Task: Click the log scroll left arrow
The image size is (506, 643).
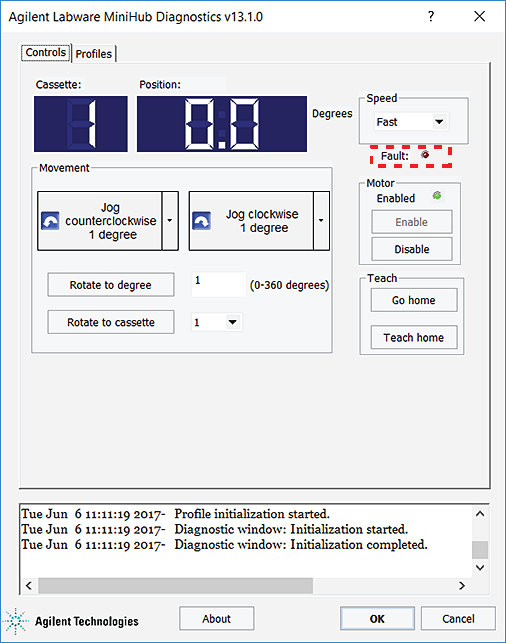Action: point(29,586)
